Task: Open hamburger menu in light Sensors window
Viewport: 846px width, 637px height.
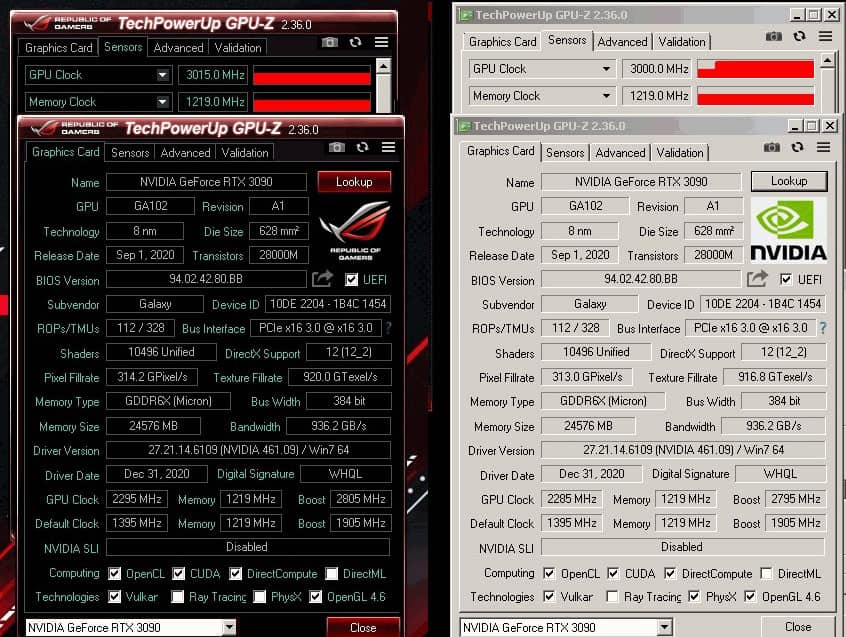Action: [825, 36]
